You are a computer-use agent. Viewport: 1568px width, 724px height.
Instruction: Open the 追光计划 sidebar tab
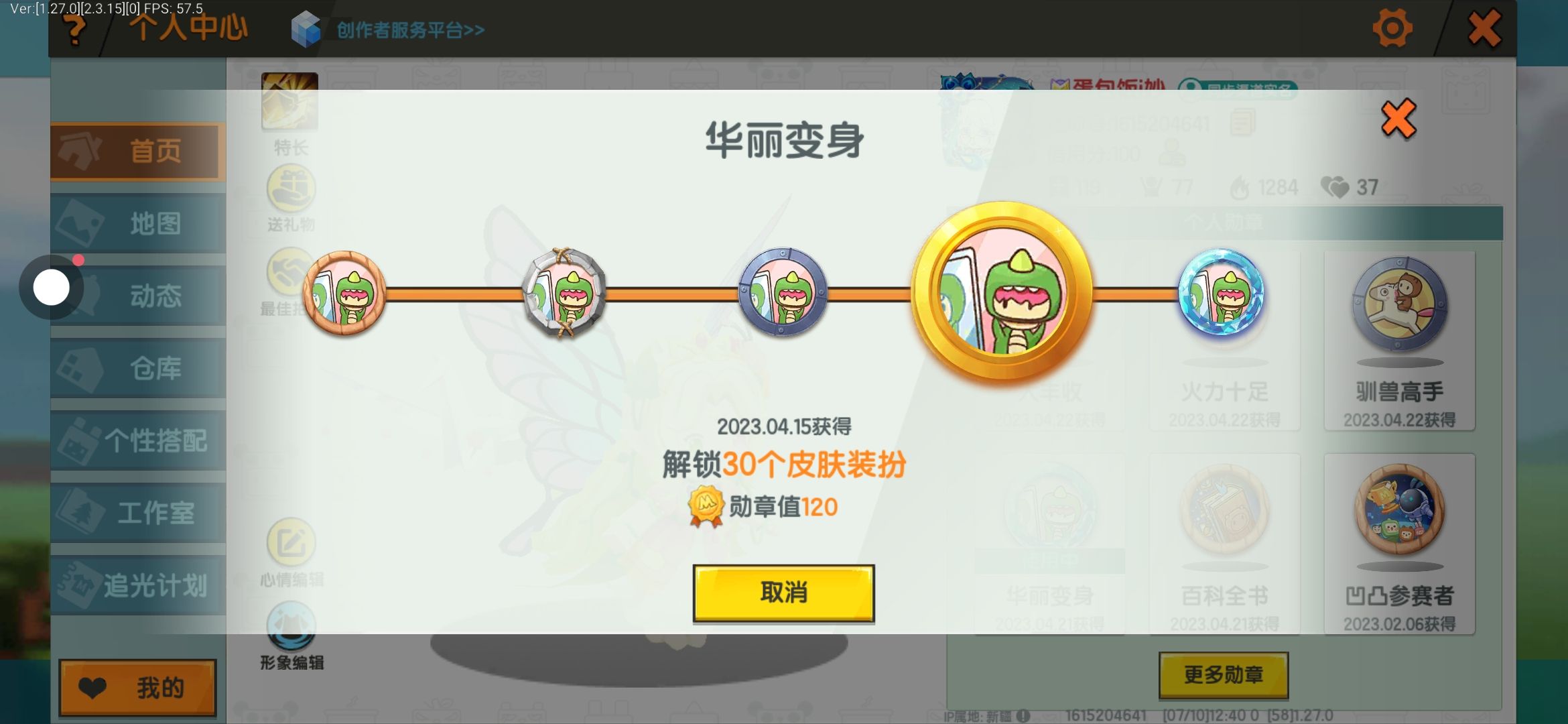138,585
